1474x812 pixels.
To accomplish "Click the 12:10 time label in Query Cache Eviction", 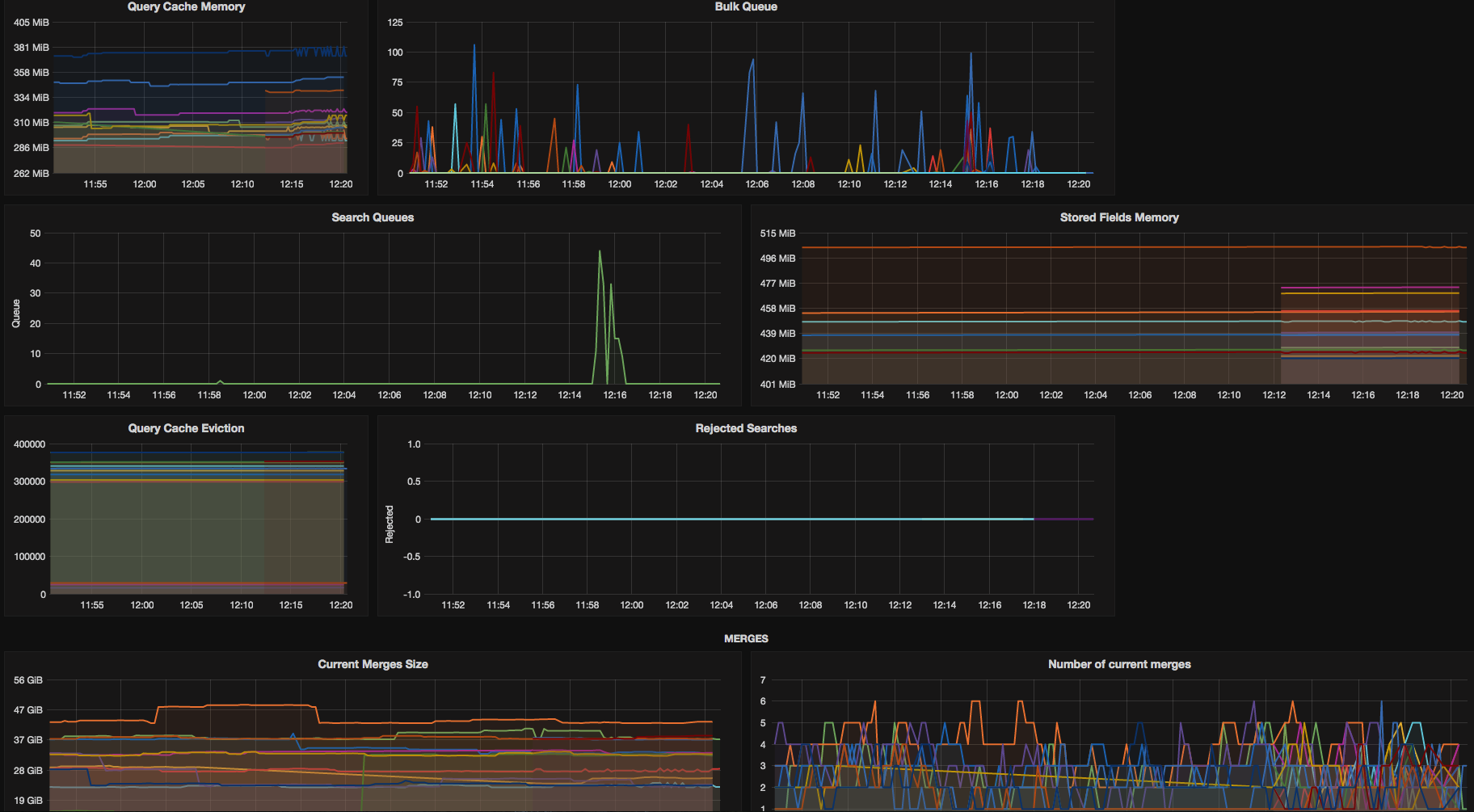I will coord(242,605).
